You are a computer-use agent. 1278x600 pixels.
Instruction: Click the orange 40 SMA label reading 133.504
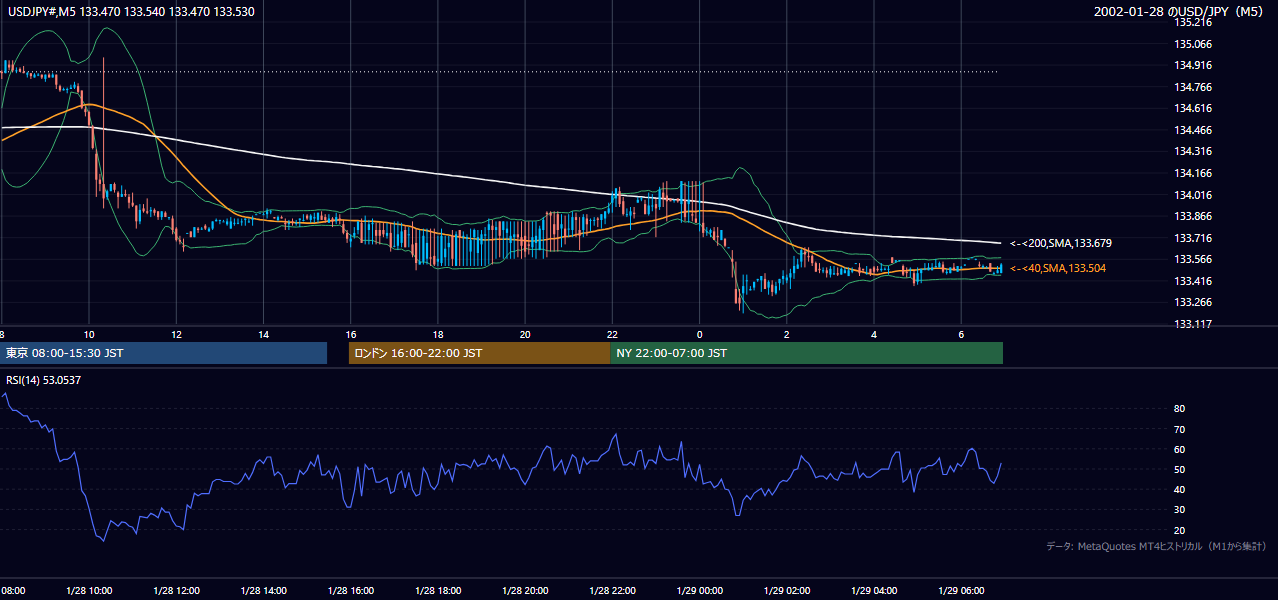[x=1058, y=268]
